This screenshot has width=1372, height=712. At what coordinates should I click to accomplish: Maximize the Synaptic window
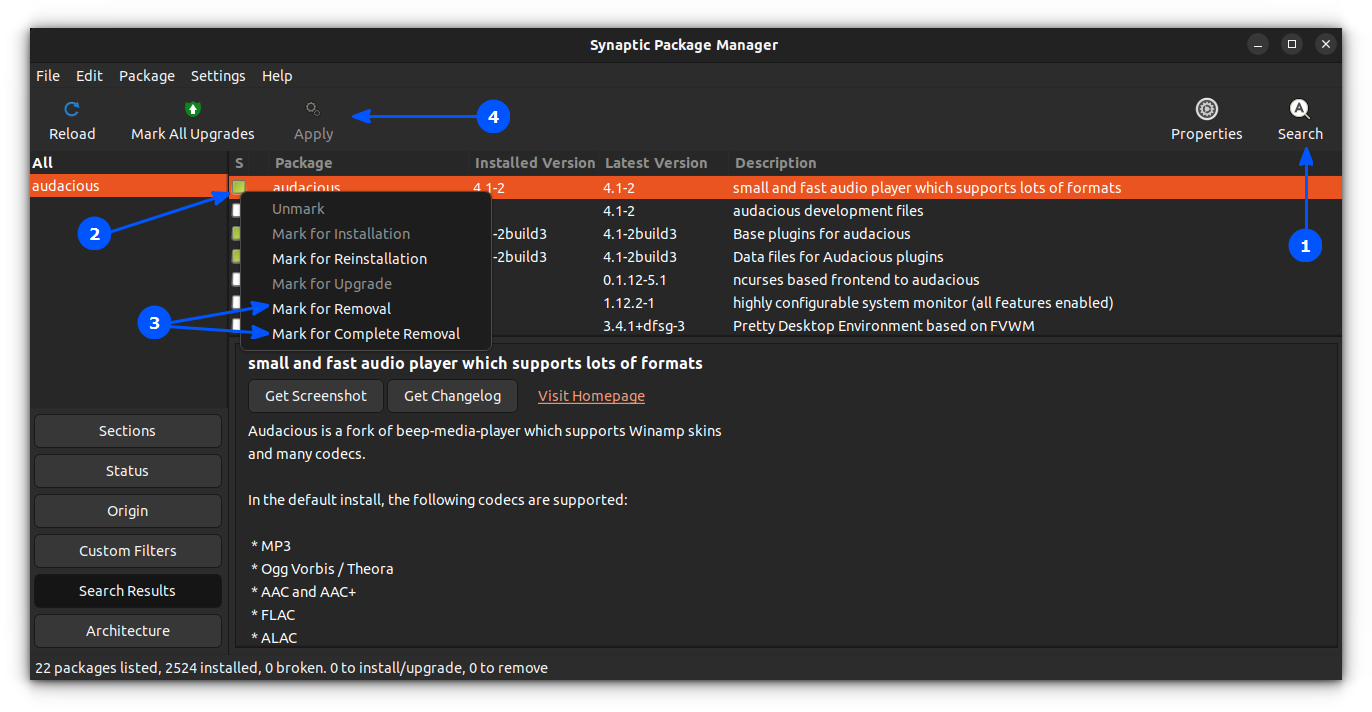coord(1292,44)
